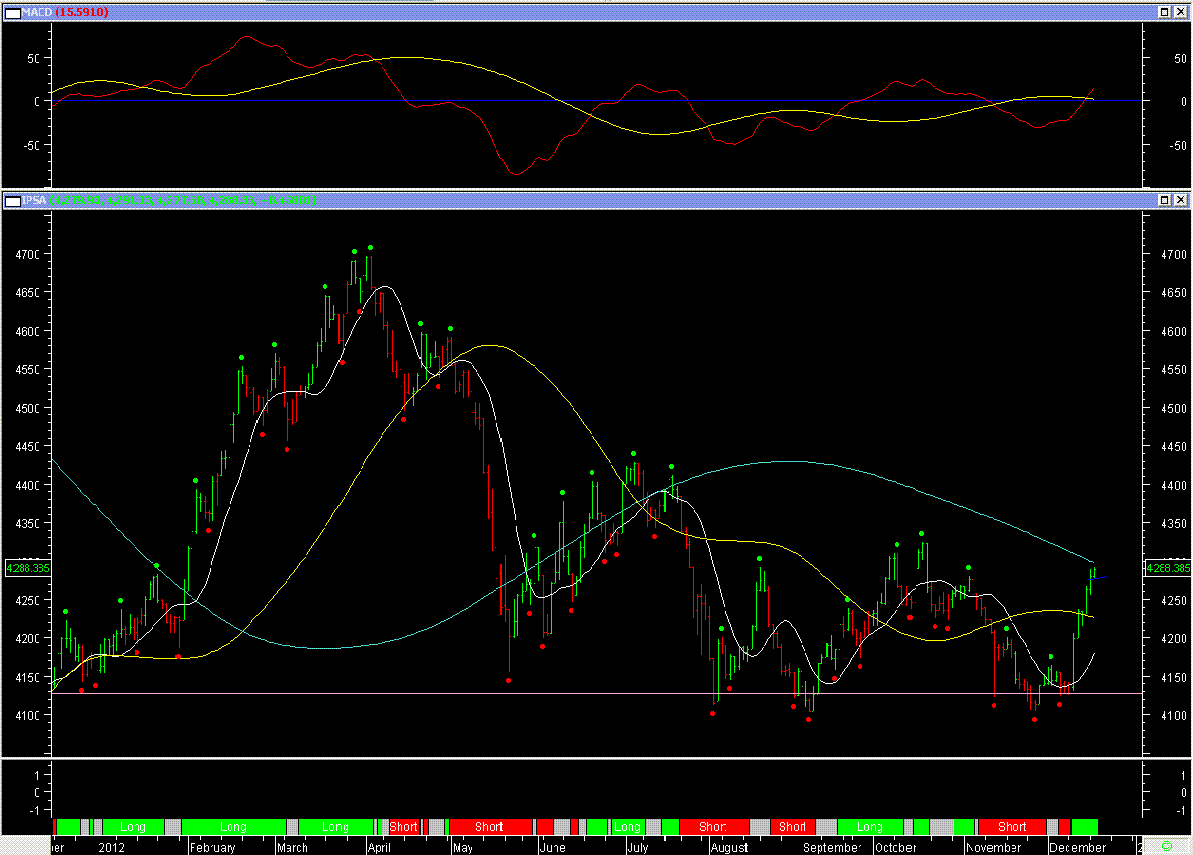Screen dimensions: 1193x855
Task: Select the Long signal segment above September
Action: click(x=869, y=827)
